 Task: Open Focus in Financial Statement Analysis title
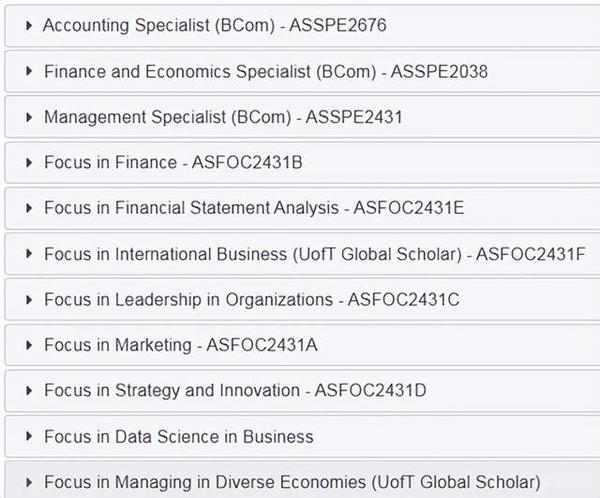[x=254, y=208]
